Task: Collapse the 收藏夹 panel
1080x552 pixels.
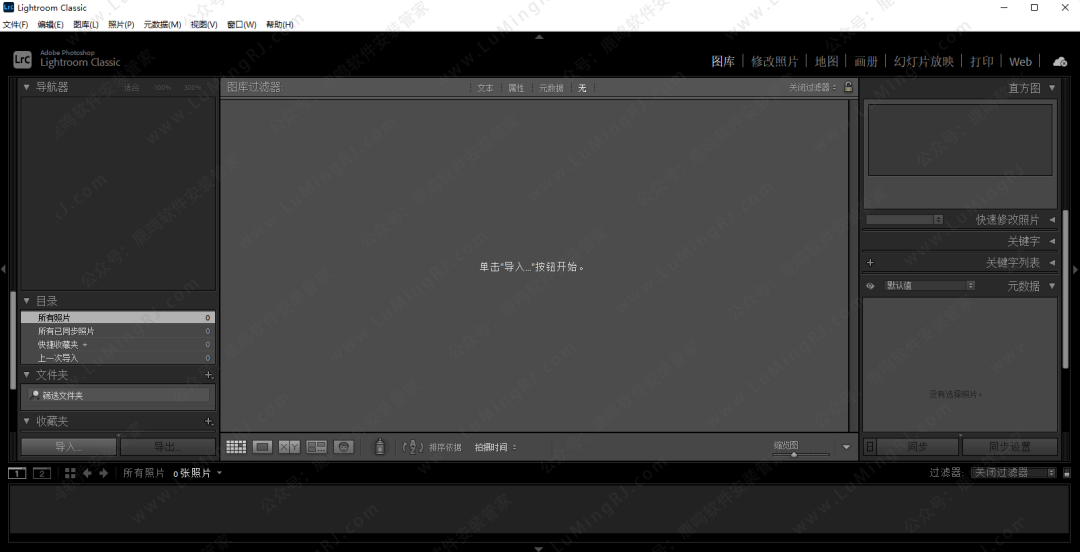Action: click(27, 421)
